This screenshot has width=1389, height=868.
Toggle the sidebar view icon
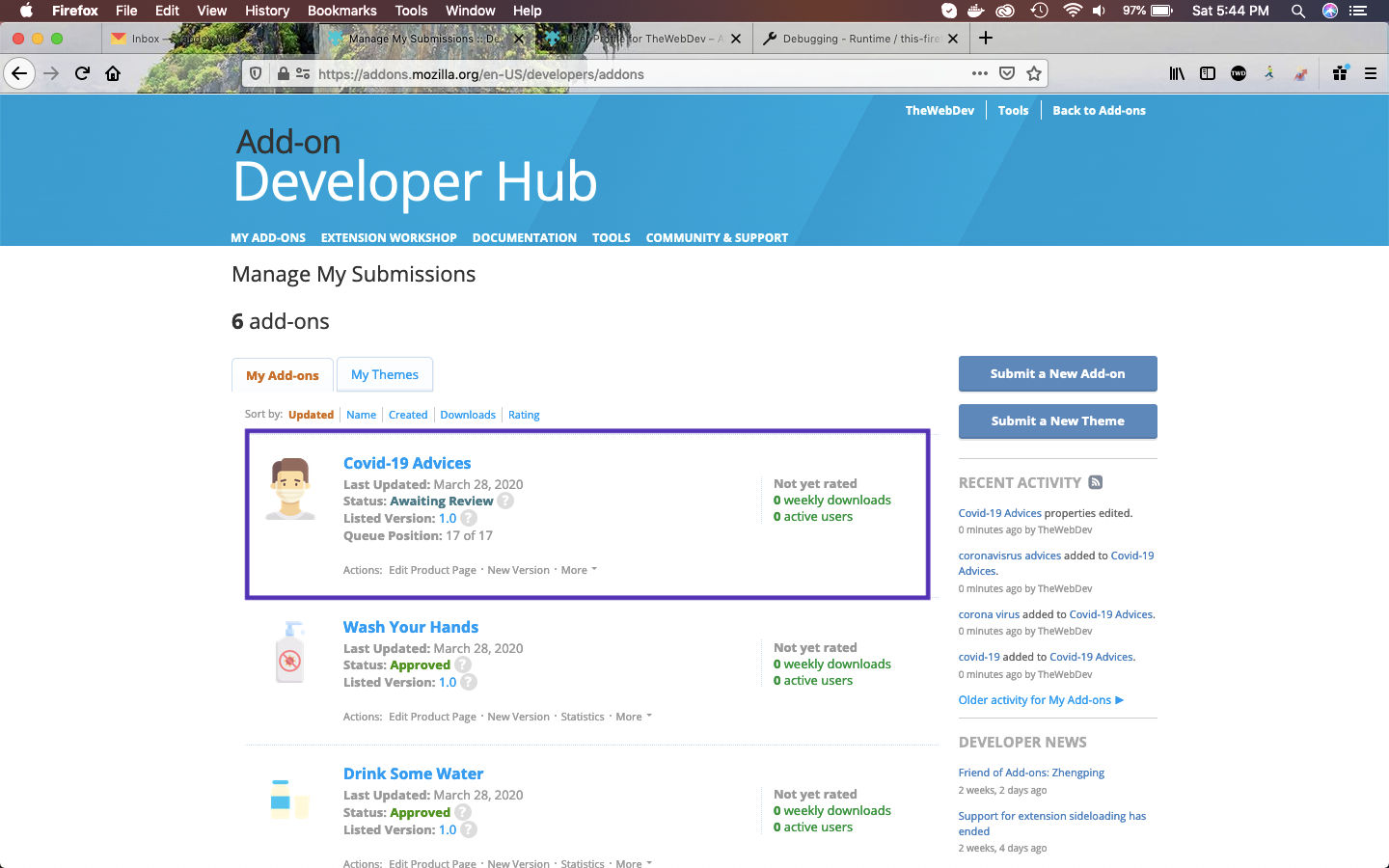pos(1207,73)
